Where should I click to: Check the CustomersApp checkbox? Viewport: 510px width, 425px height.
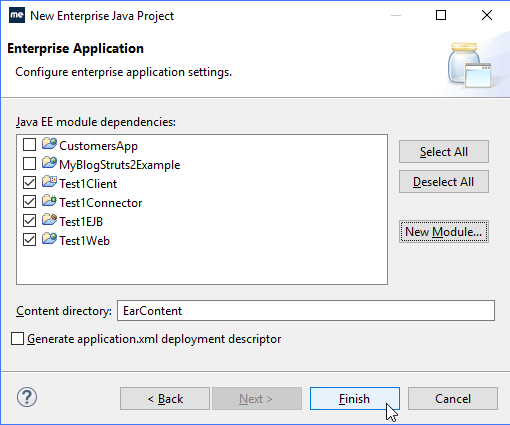[x=29, y=145]
